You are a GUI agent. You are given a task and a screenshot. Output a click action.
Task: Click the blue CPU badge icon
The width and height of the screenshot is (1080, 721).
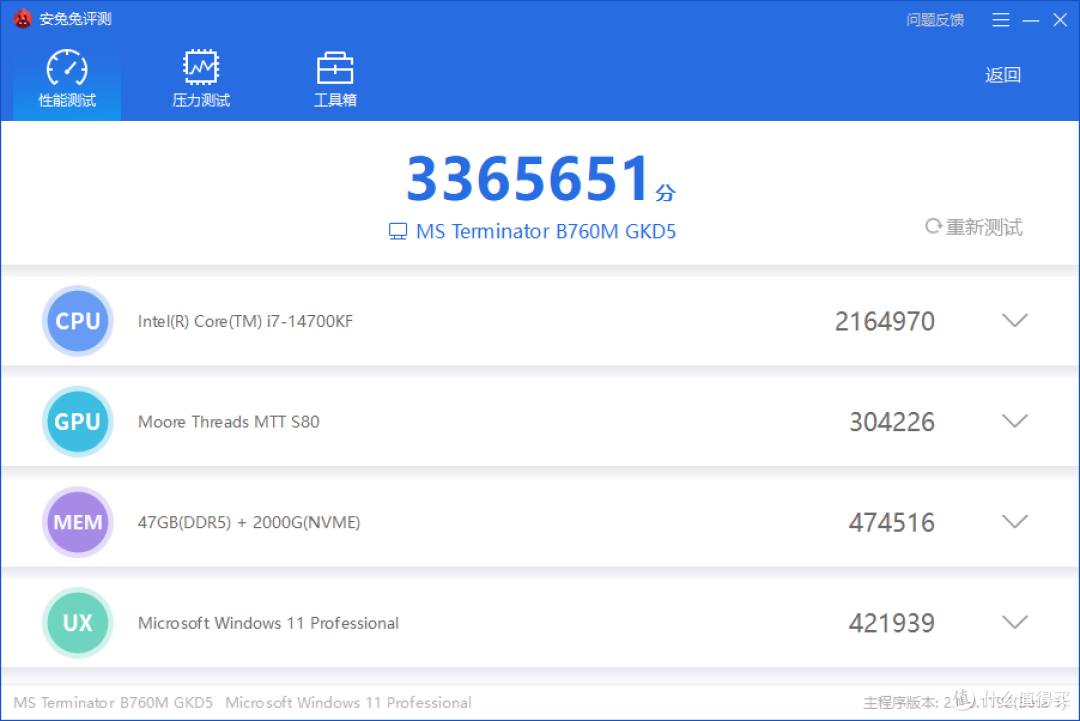78,321
